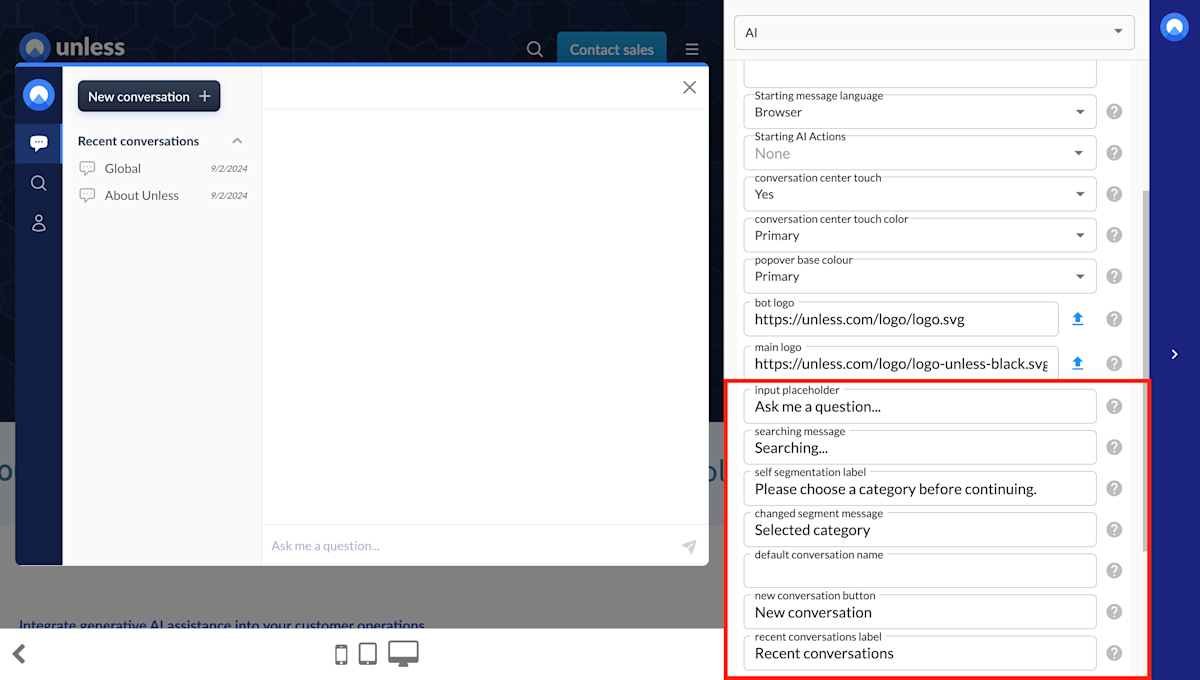This screenshot has height=680, width=1200.
Task: Upload a new bot logo via the upload icon
Action: tap(1078, 318)
